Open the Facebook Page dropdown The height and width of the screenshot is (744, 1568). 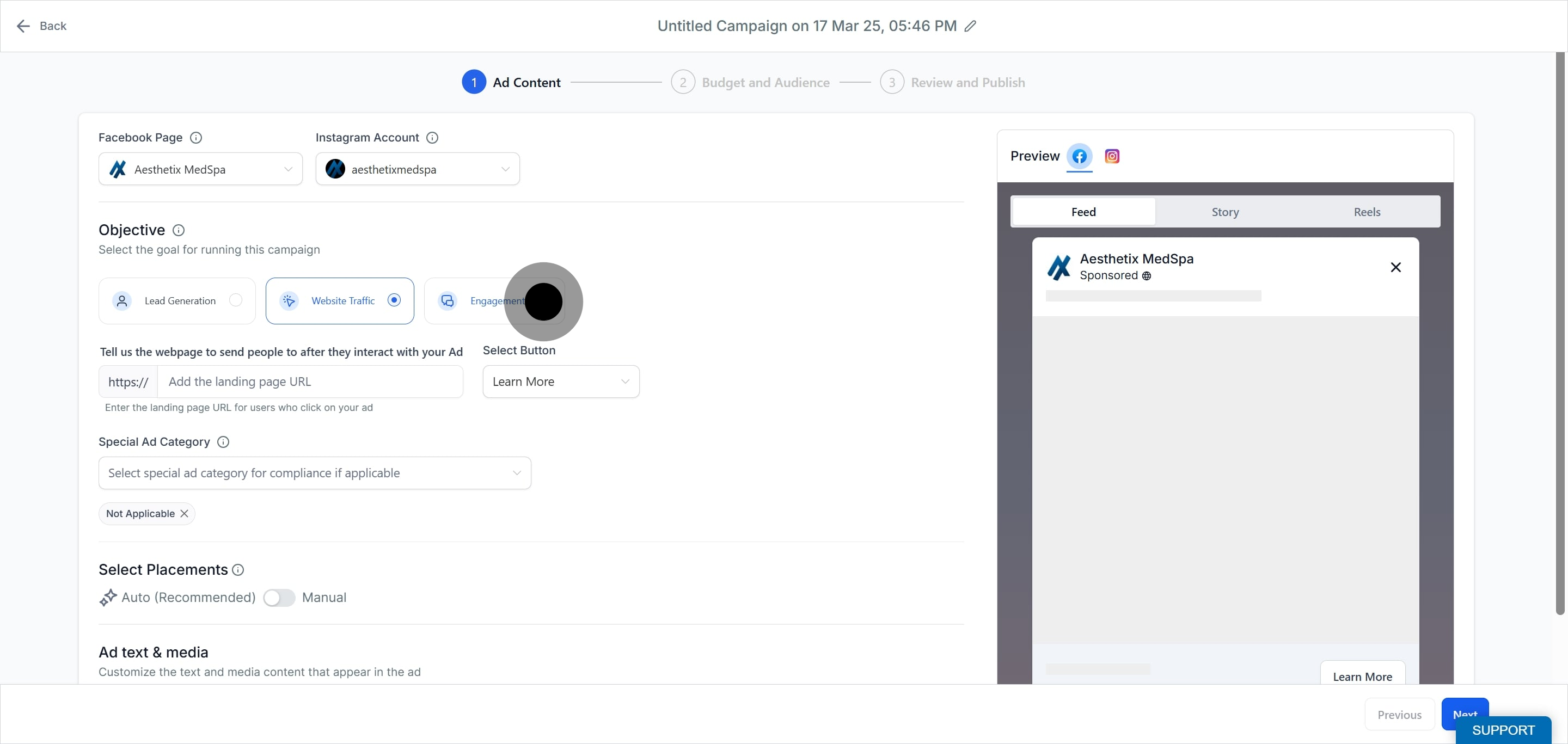(x=200, y=169)
